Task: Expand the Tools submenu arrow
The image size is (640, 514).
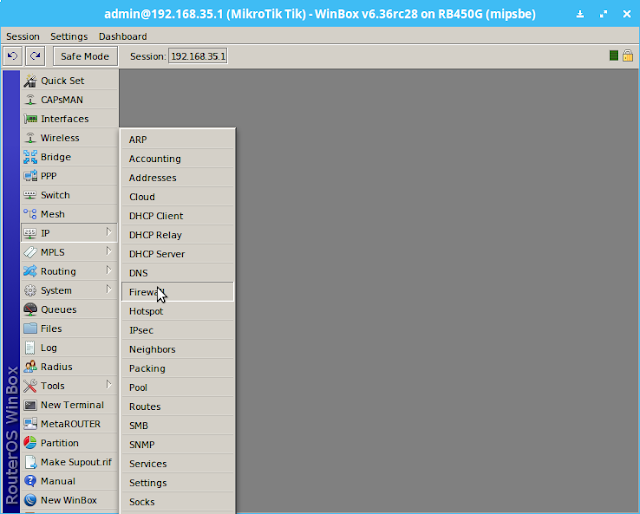Action: 109,385
